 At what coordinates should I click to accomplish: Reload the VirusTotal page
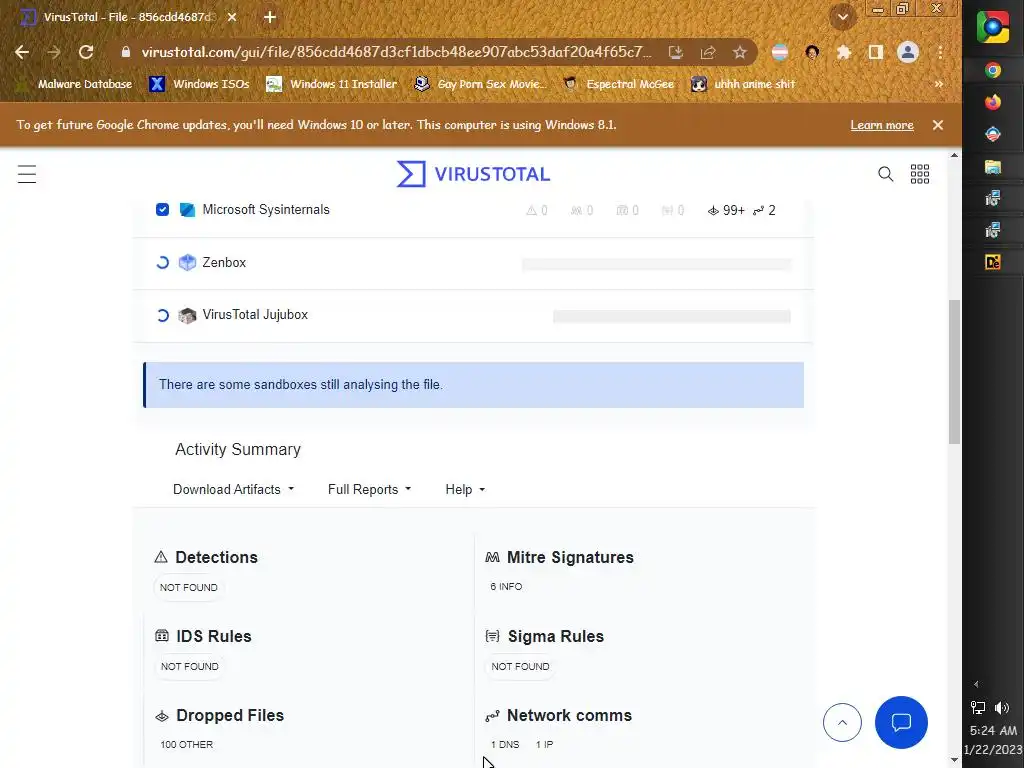(86, 52)
